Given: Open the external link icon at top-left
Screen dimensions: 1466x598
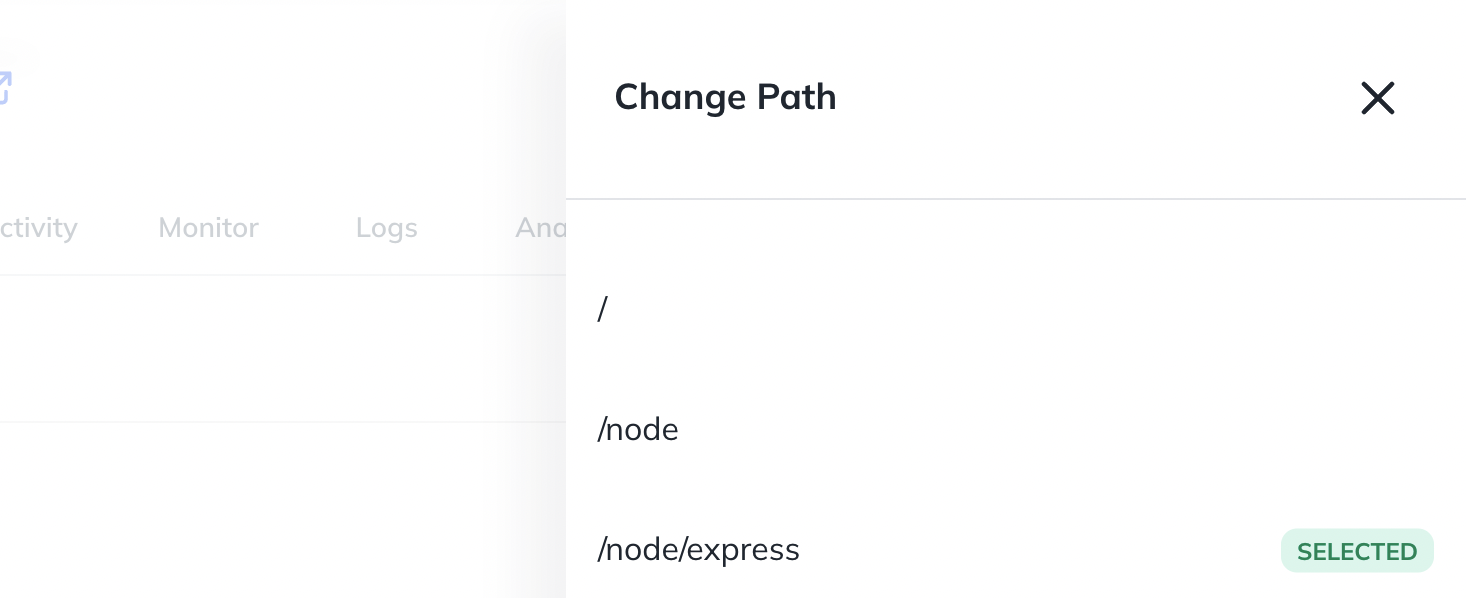Looking at the screenshot, I should pos(4,88).
